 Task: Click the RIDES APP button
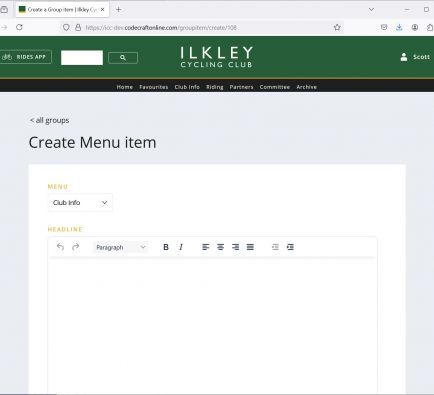pos(25,57)
